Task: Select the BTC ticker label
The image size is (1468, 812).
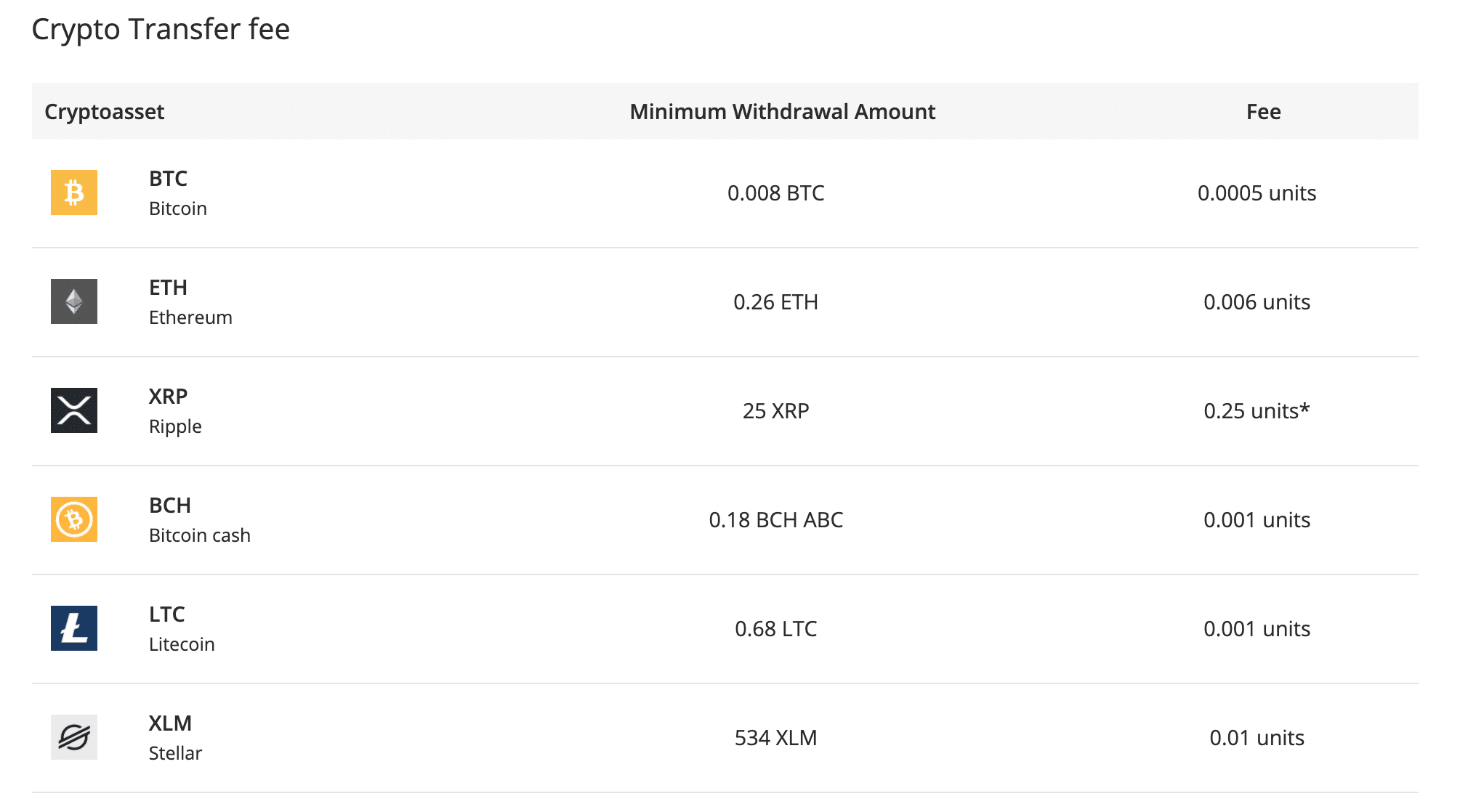Action: (168, 179)
